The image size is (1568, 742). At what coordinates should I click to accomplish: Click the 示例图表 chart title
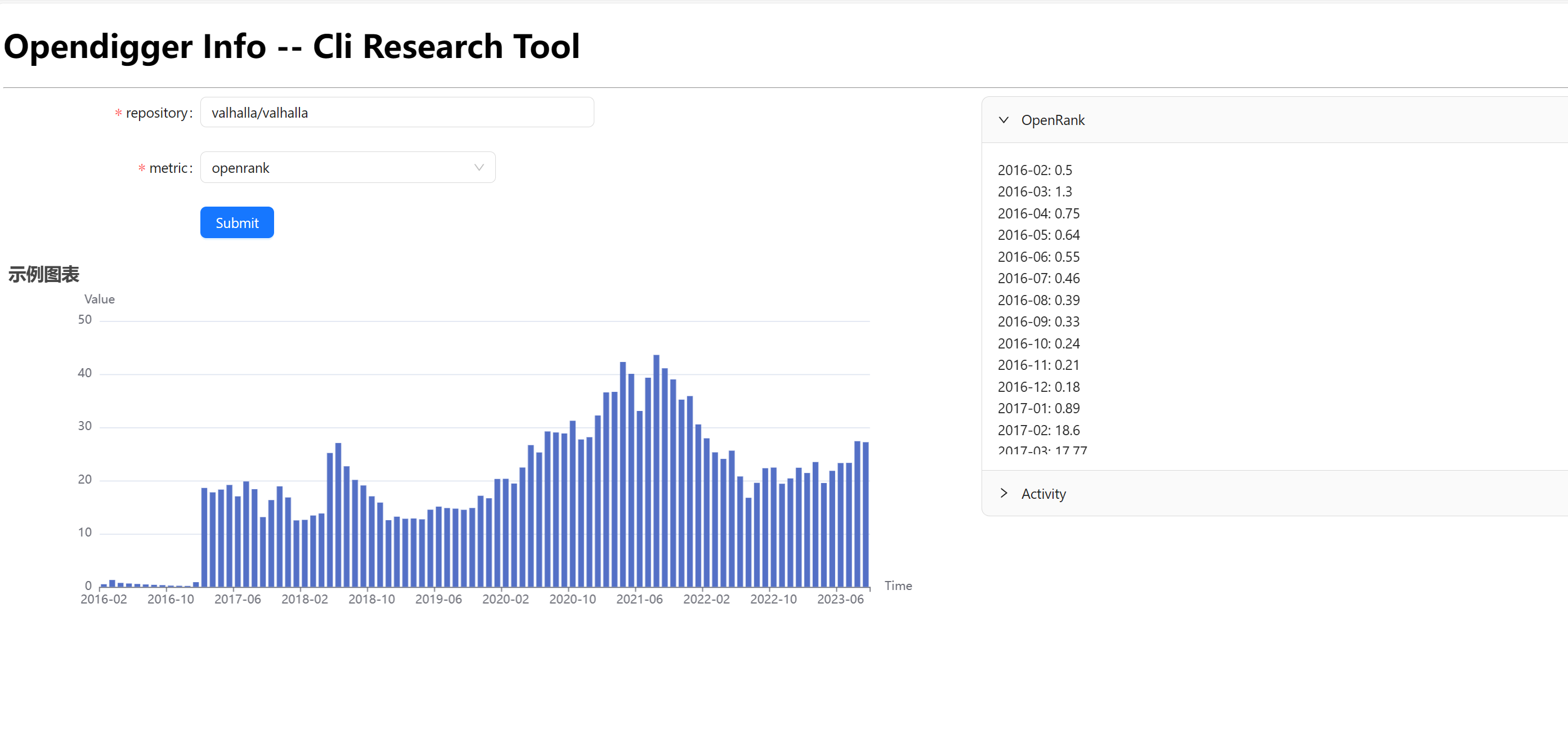(44, 275)
